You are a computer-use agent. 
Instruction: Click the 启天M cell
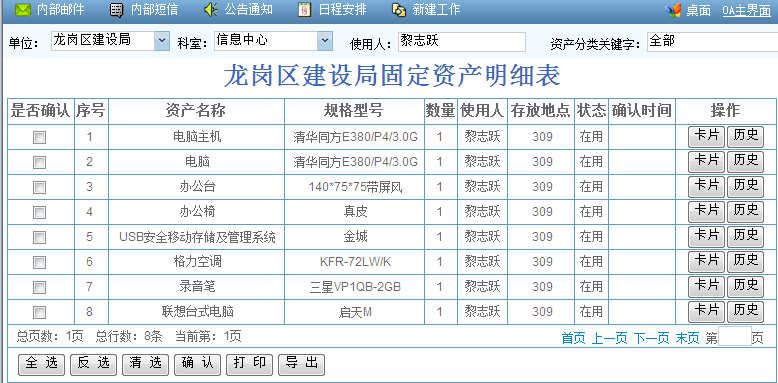click(355, 312)
